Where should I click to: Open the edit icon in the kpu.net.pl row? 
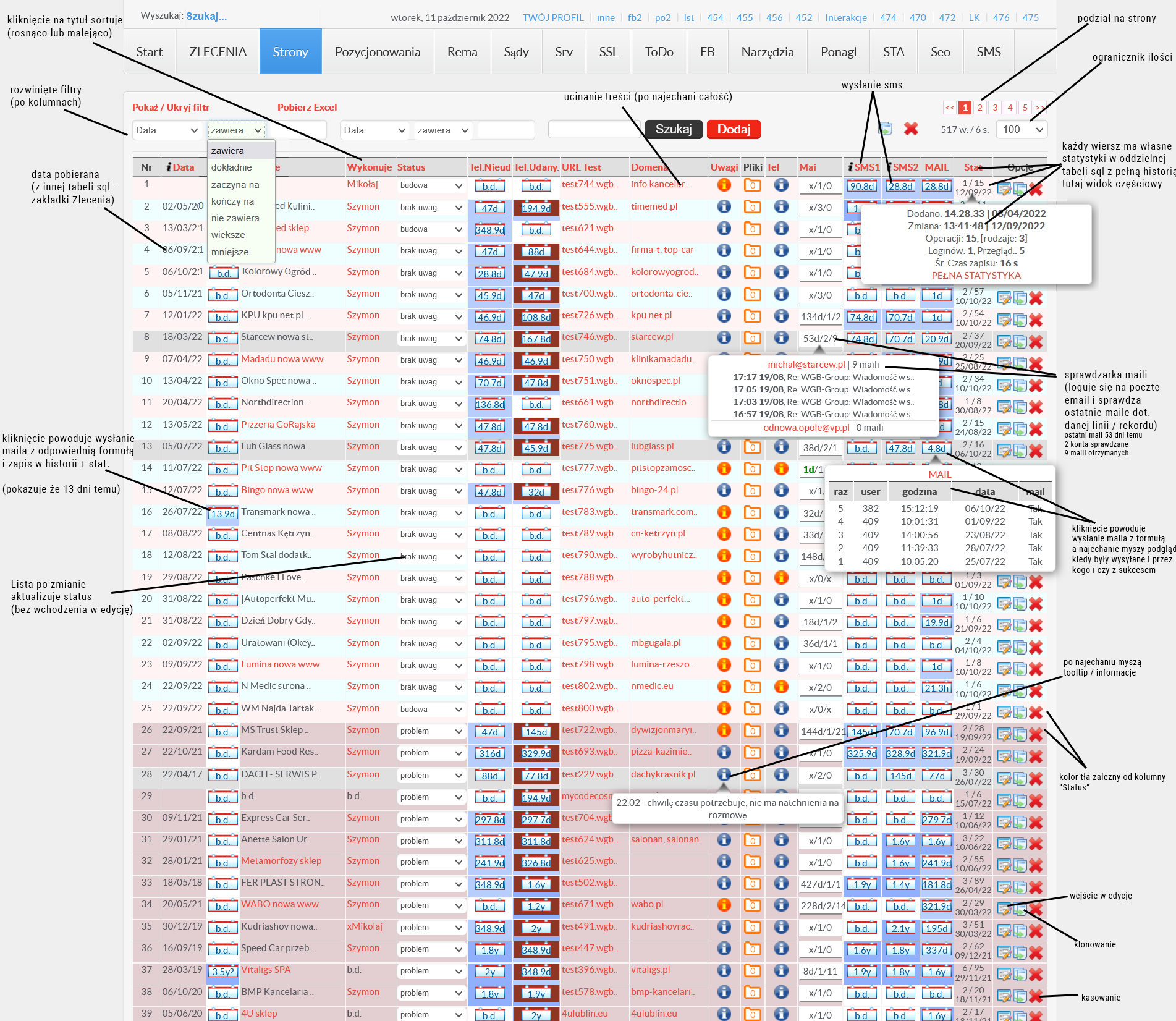point(1004,320)
